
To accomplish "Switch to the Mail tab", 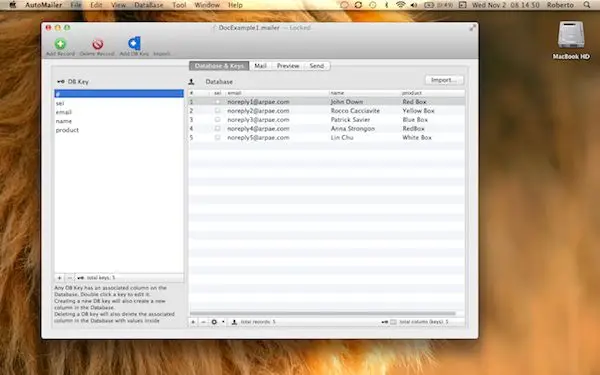I will 260,66.
